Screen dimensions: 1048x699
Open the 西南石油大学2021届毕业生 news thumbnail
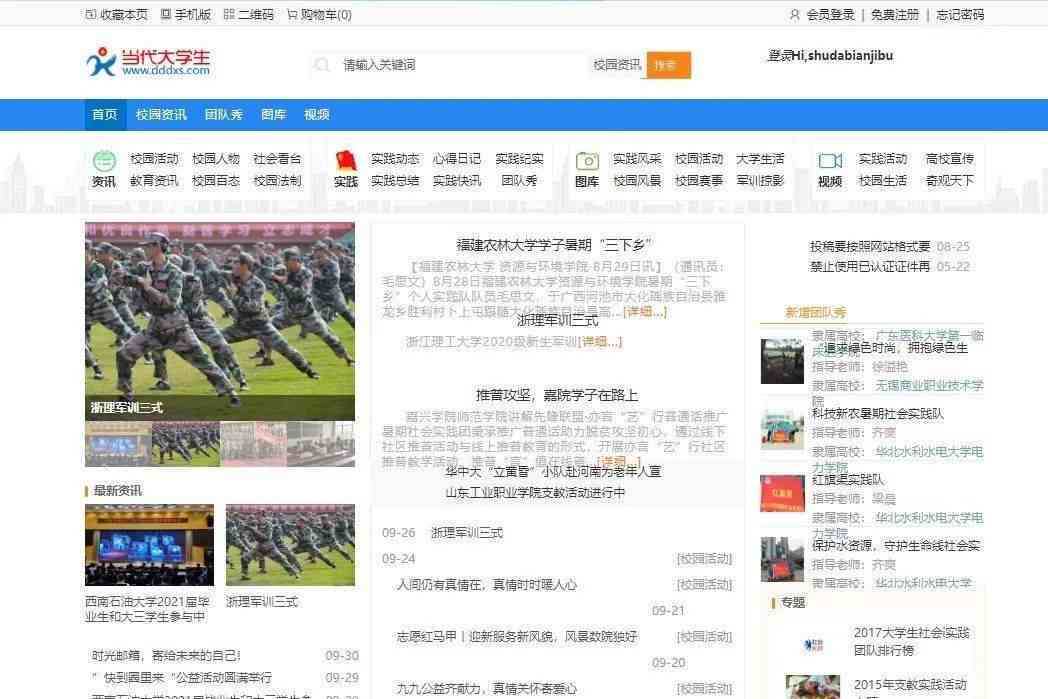(150, 545)
